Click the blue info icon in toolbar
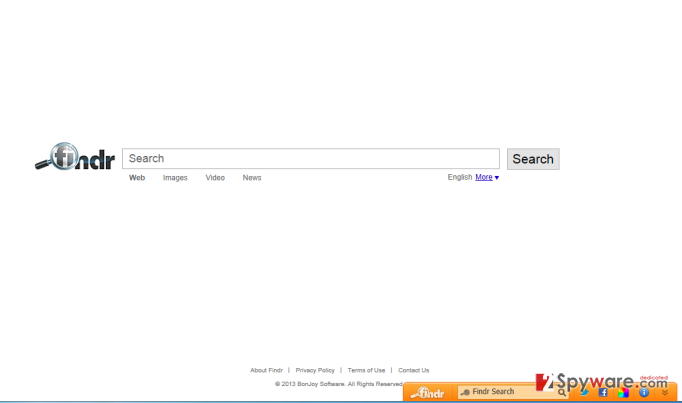Image resolution: width=682 pixels, height=403 pixels. click(x=644, y=393)
